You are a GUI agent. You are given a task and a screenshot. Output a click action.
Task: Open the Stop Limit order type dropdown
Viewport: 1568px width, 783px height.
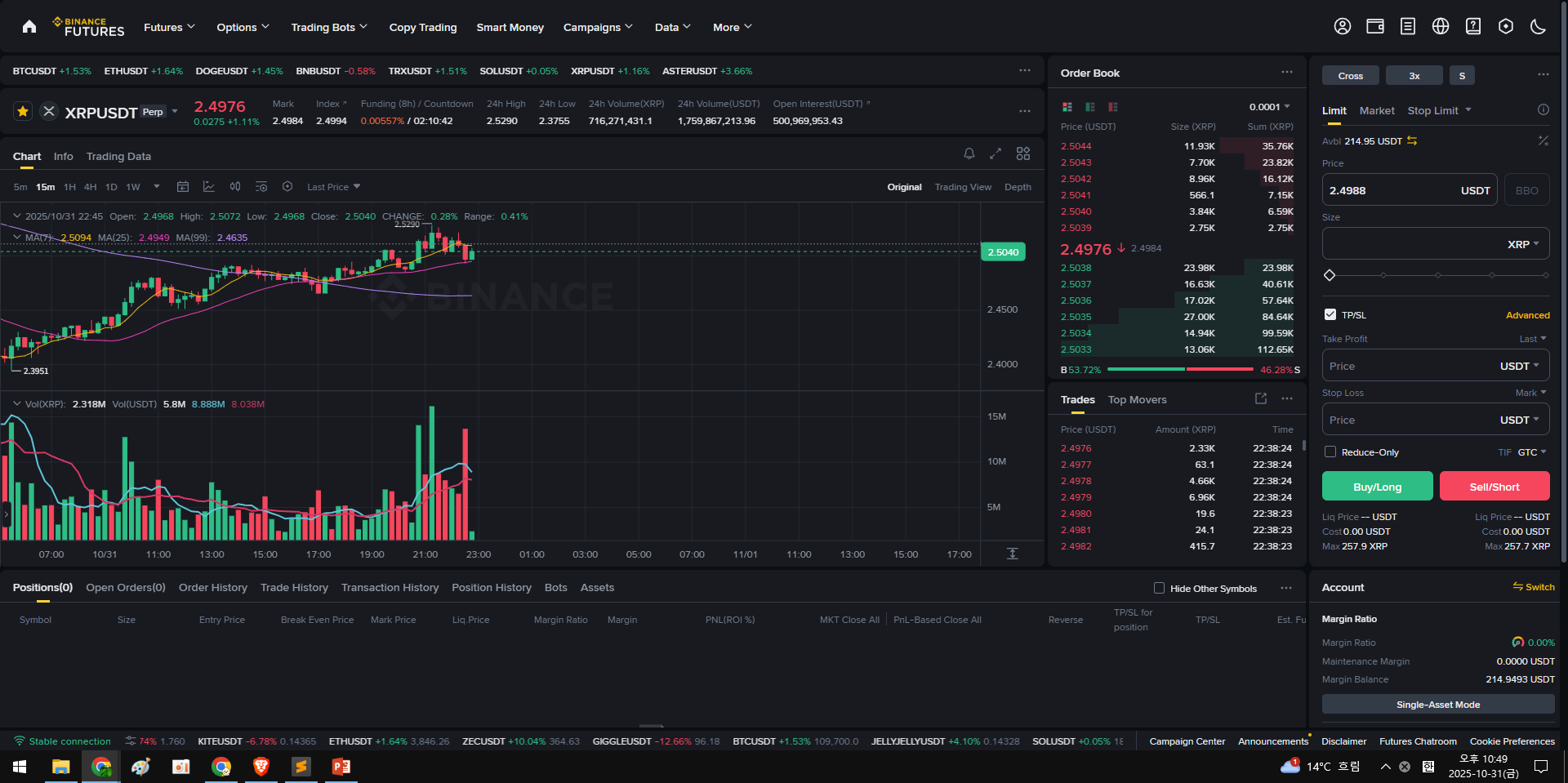[1439, 110]
